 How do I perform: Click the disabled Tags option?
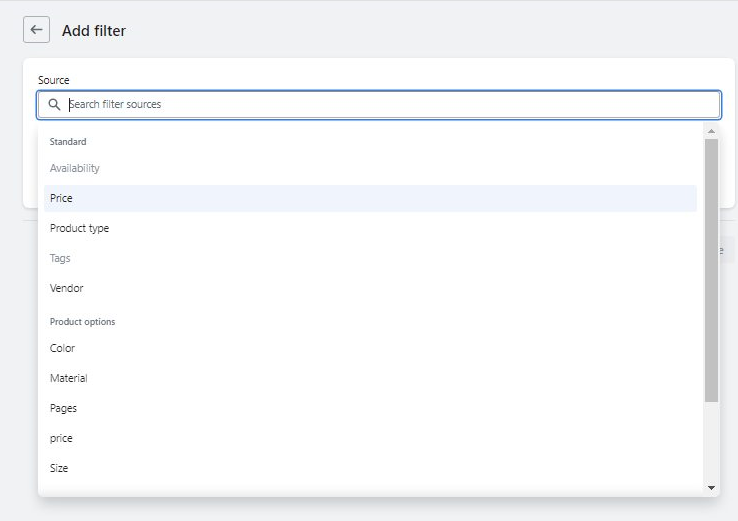tap(61, 258)
